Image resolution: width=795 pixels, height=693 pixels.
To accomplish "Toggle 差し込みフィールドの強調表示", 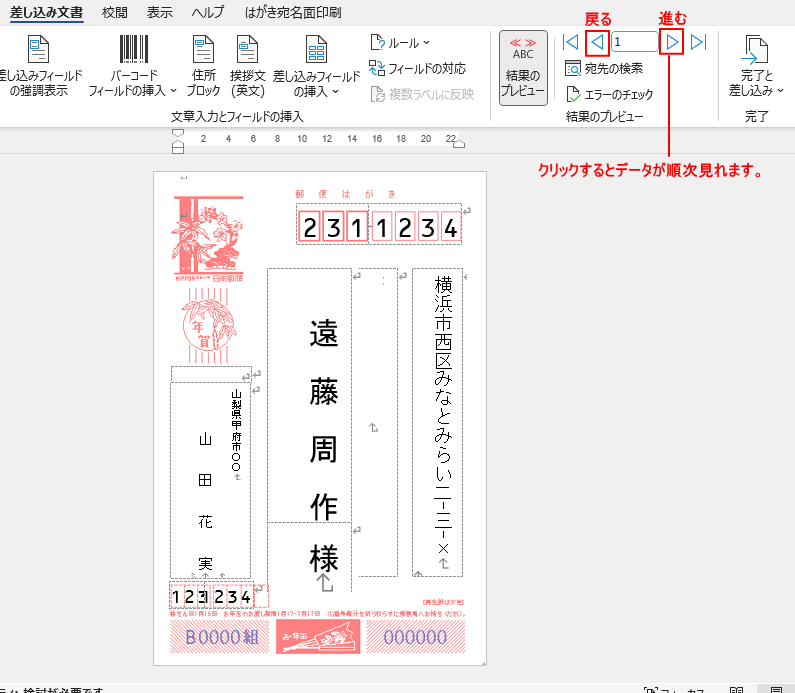I will coord(39,66).
